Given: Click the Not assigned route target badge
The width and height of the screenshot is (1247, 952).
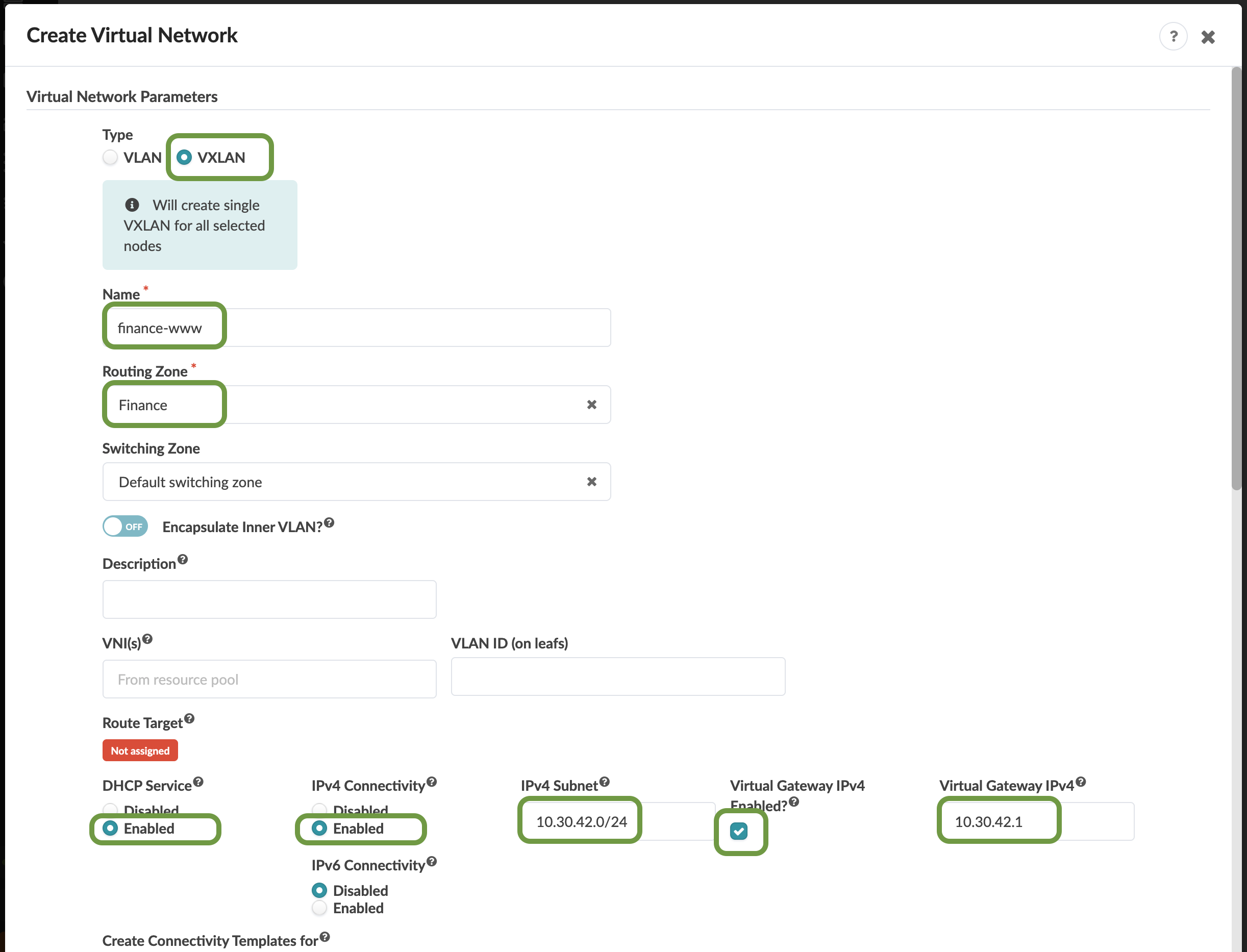Looking at the screenshot, I should 140,750.
